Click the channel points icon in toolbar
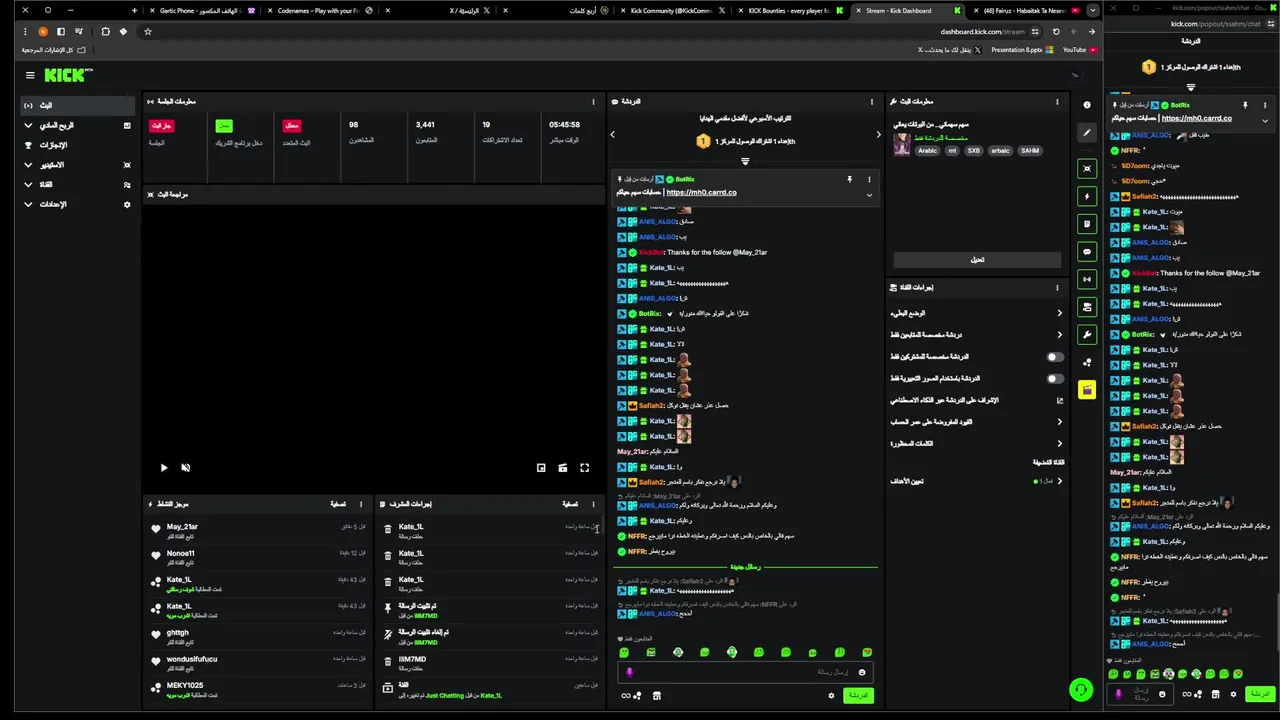 click(x=1087, y=362)
